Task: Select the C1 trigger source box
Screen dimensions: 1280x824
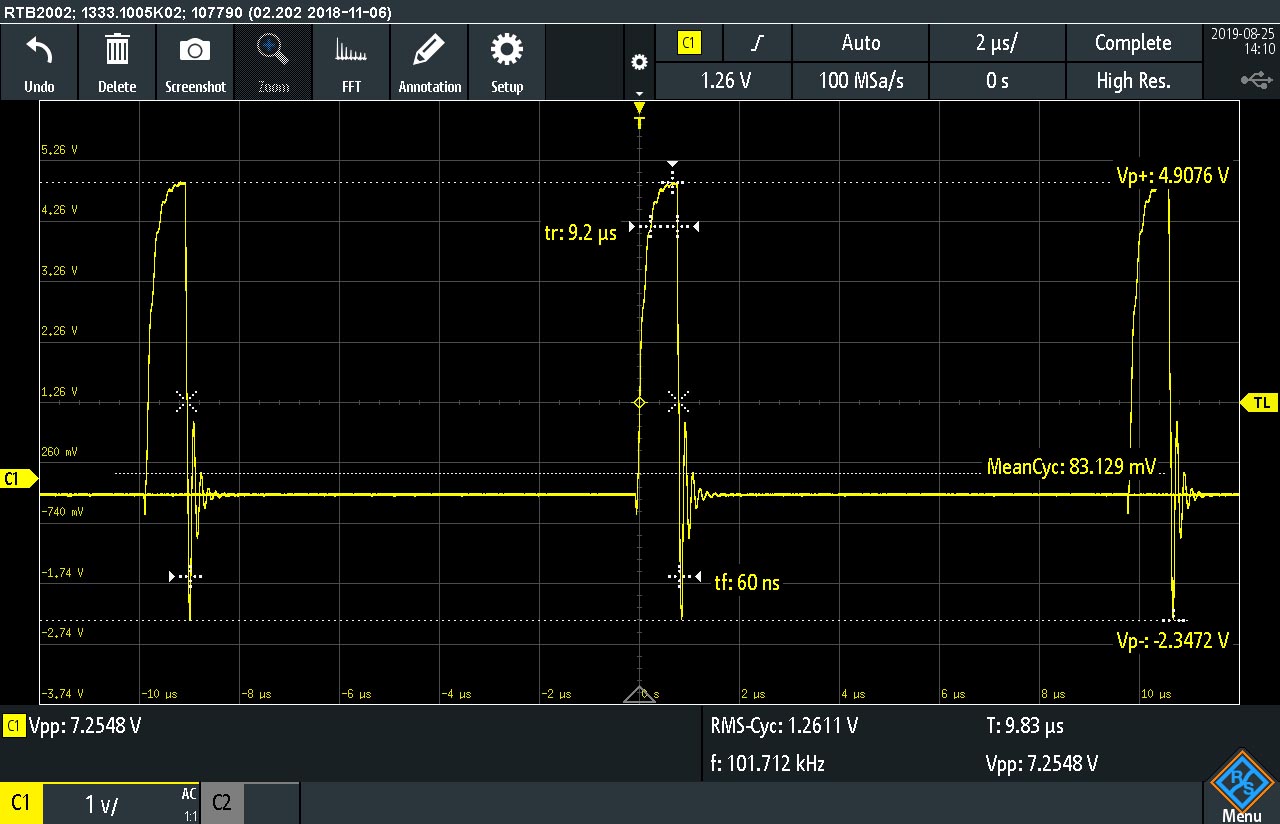Action: 689,43
